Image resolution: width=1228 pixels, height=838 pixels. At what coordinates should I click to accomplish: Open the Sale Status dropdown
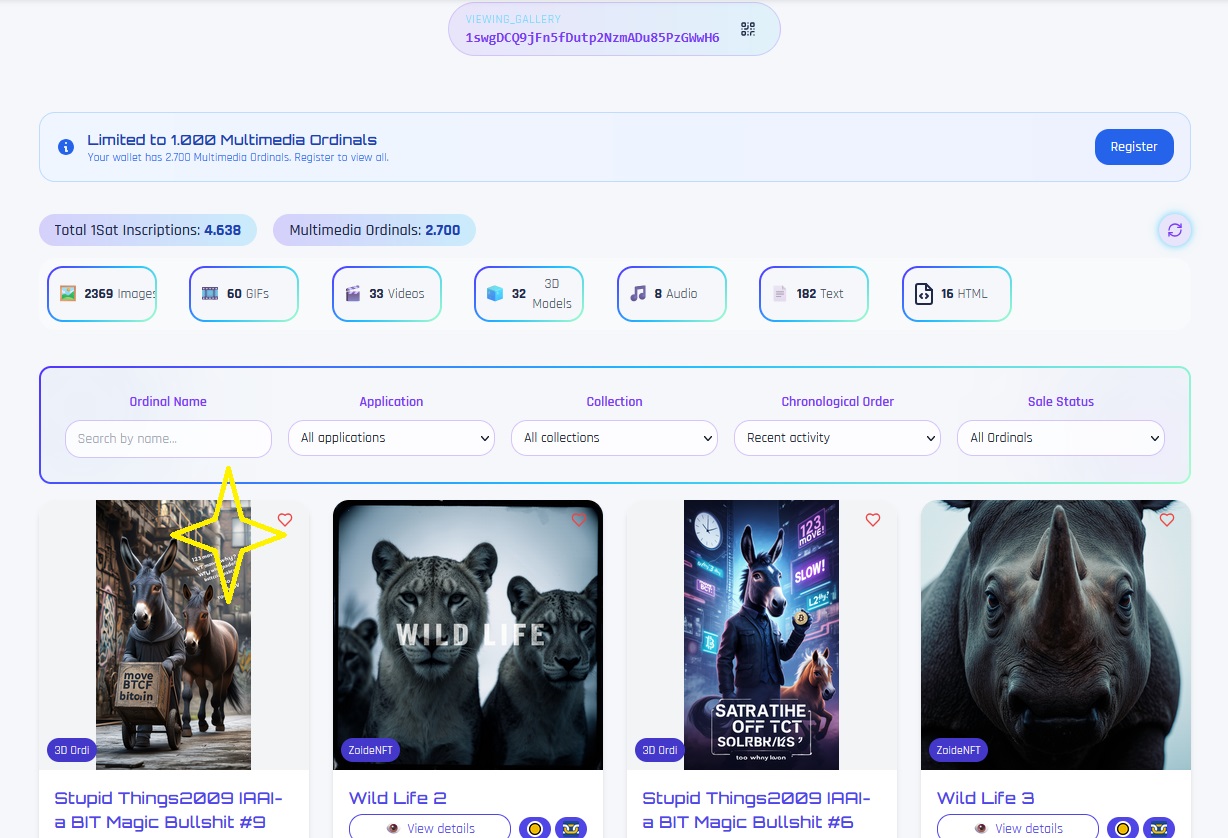(1061, 438)
